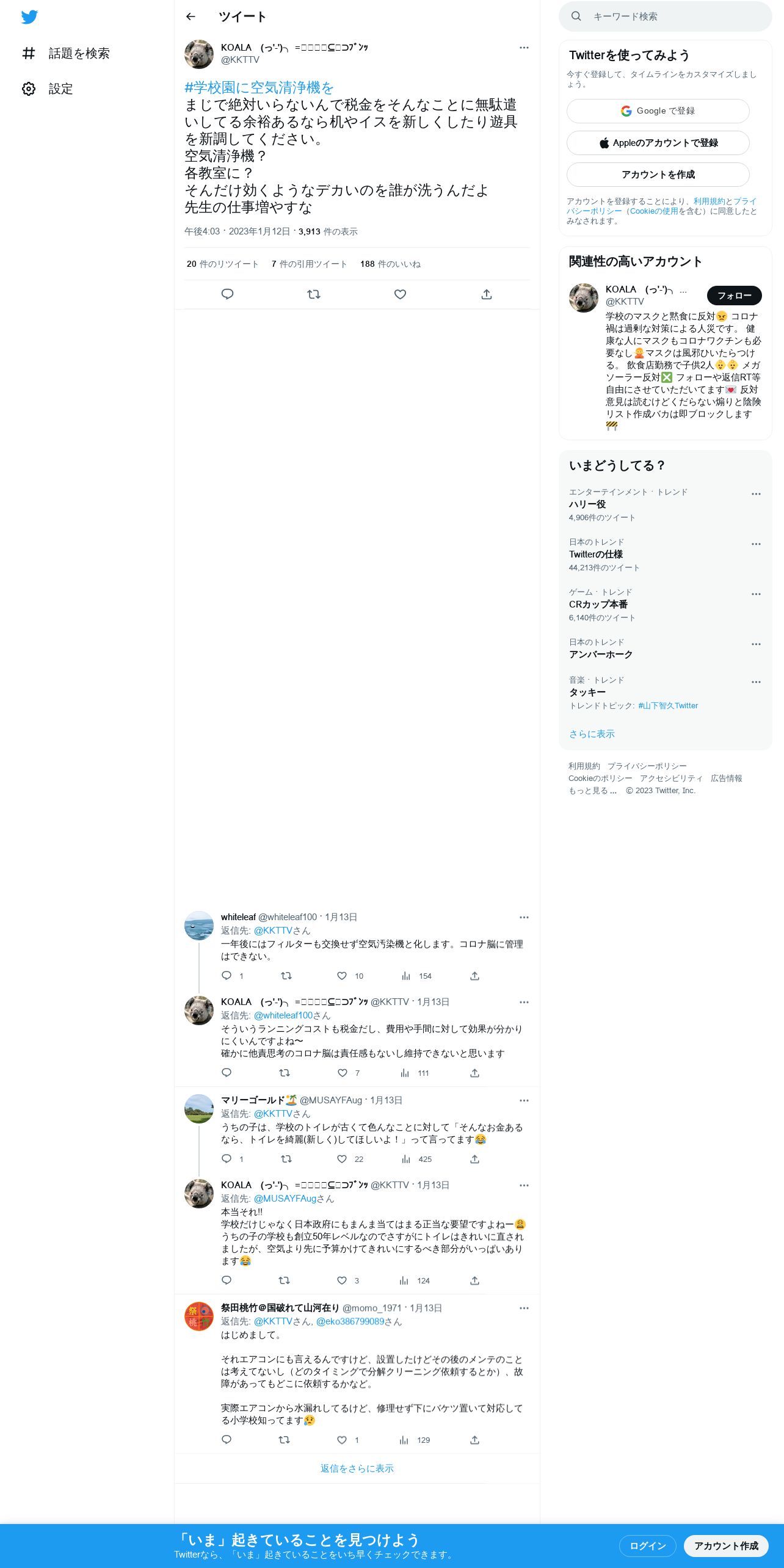784x1568 pixels.
Task: Share the main tweet via share icon
Action: pyautogui.click(x=487, y=294)
